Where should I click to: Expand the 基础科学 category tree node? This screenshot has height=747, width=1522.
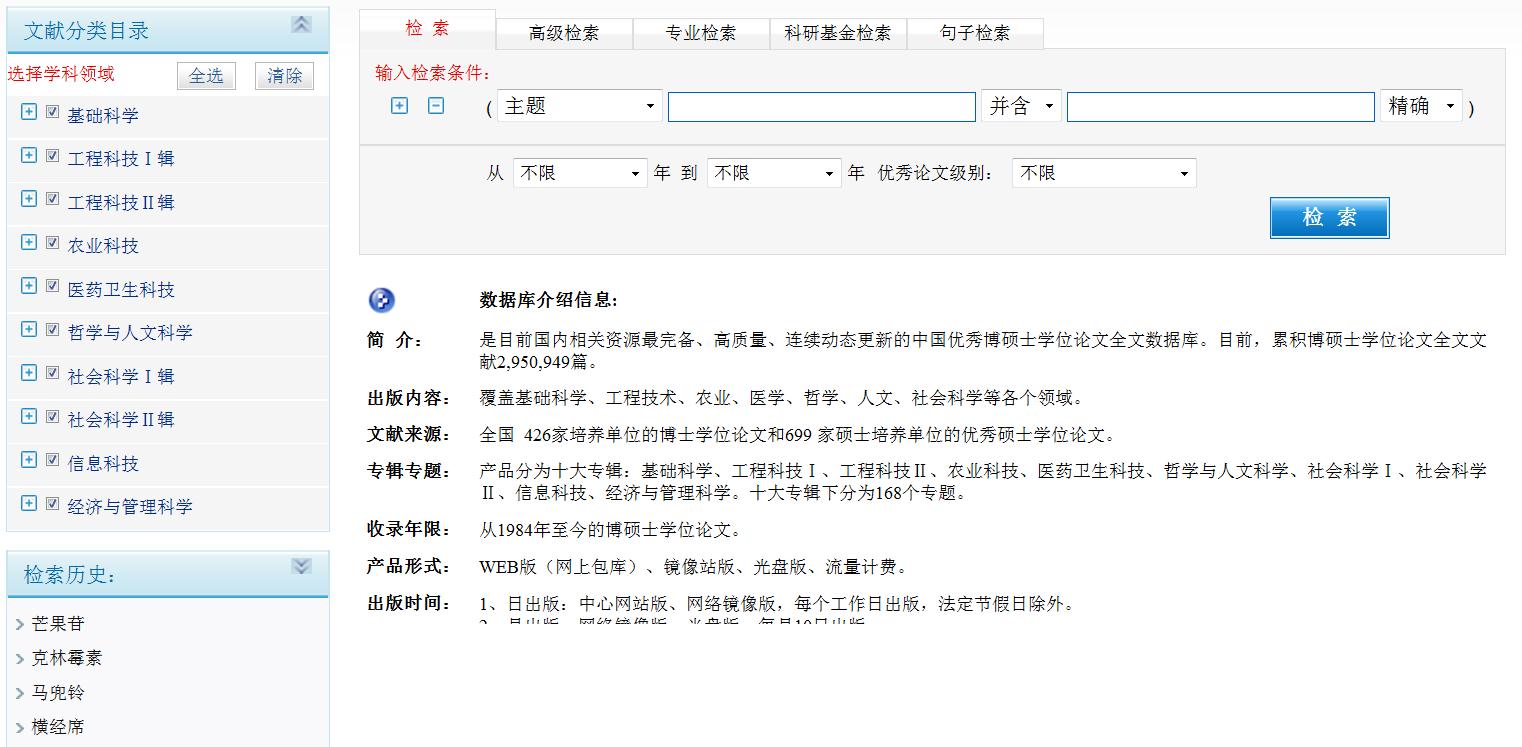click(29, 112)
